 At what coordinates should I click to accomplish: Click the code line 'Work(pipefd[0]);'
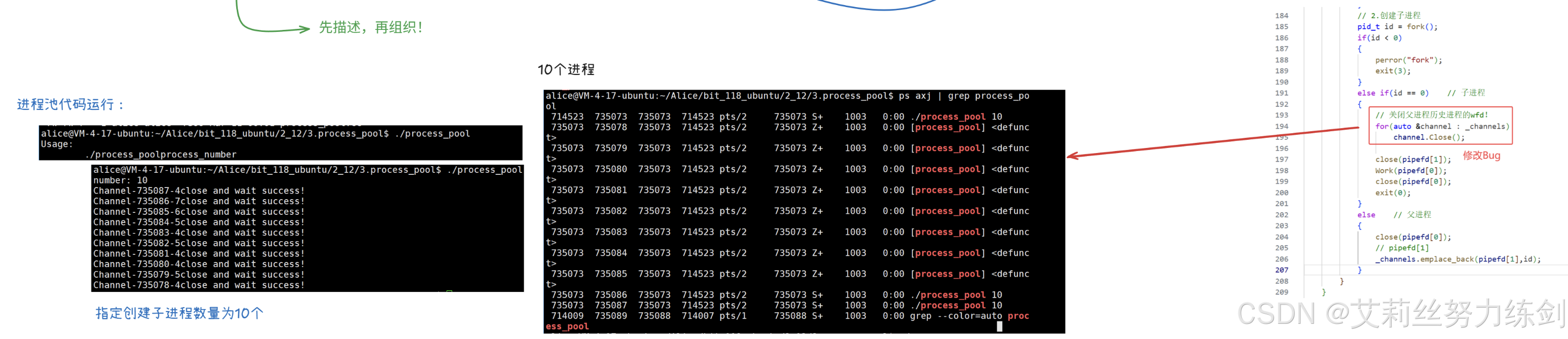[1410, 171]
